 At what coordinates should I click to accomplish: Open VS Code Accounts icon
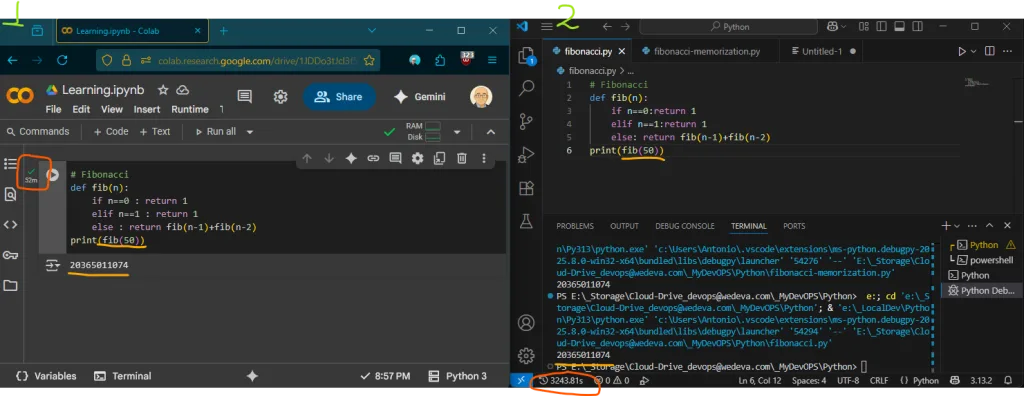(x=526, y=323)
